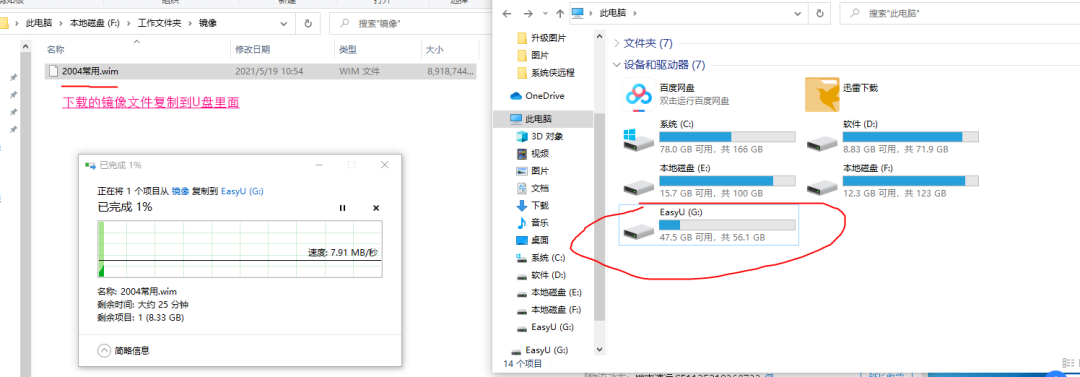The width and height of the screenshot is (1080, 377).
Task: Open the 百度网盘 icon in devices list
Action: click(x=638, y=94)
